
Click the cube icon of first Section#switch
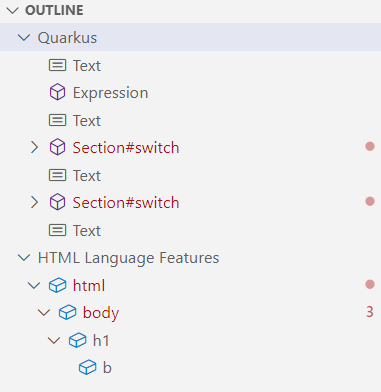click(57, 147)
